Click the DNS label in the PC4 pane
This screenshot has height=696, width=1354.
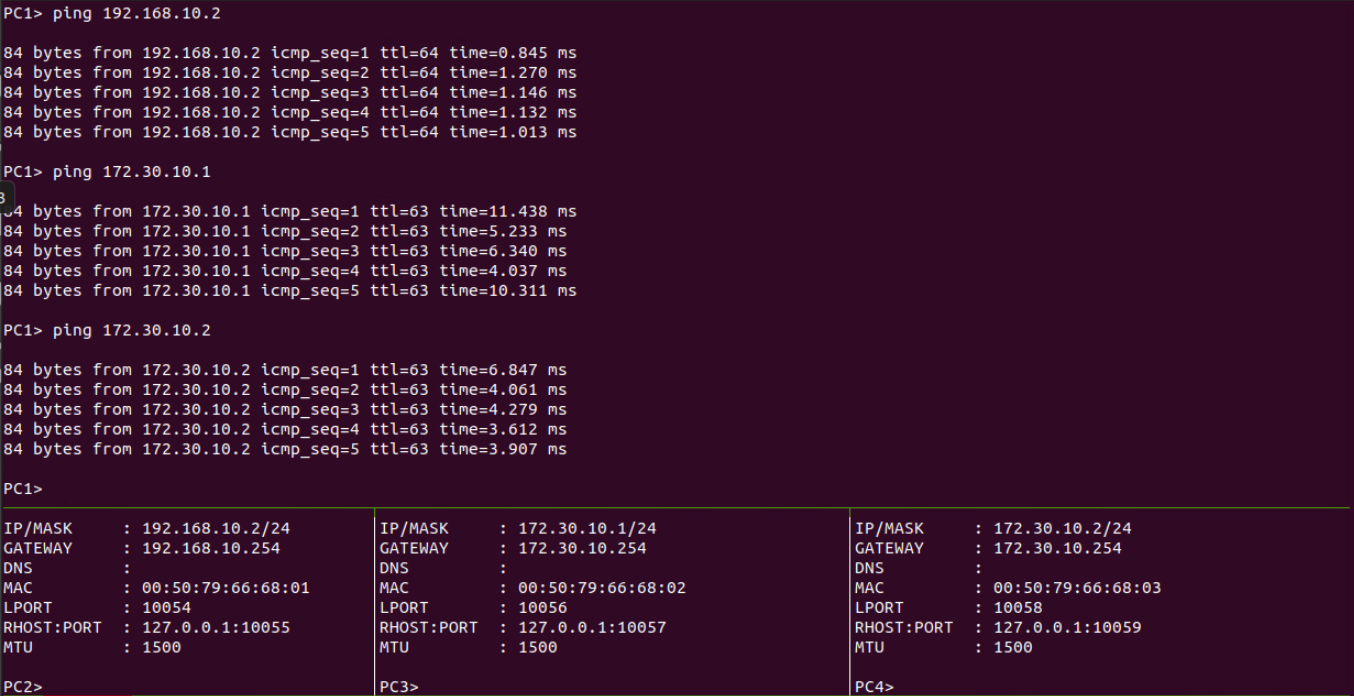tap(869, 568)
